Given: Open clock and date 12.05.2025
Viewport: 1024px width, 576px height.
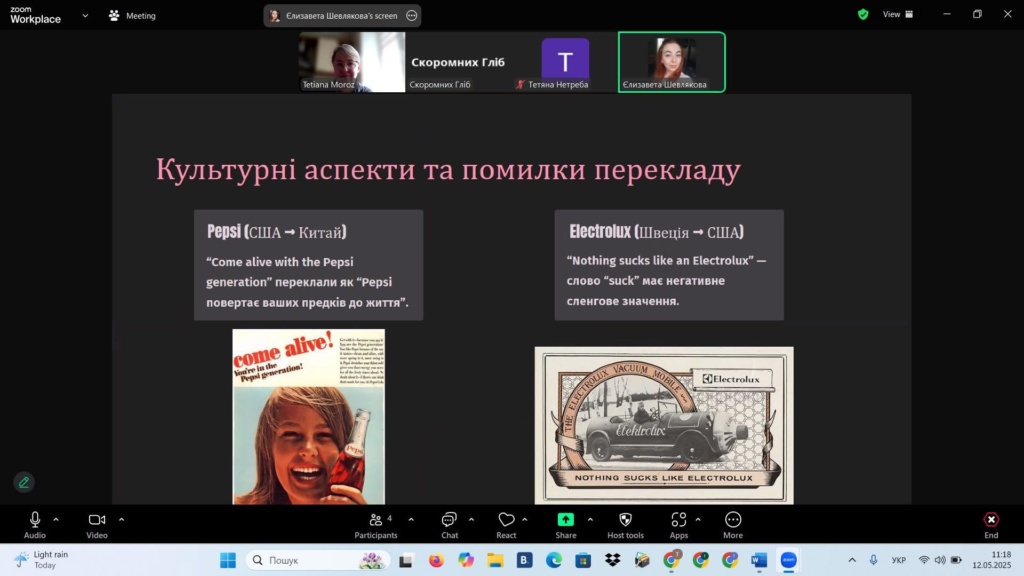Looking at the screenshot, I should click(991, 560).
